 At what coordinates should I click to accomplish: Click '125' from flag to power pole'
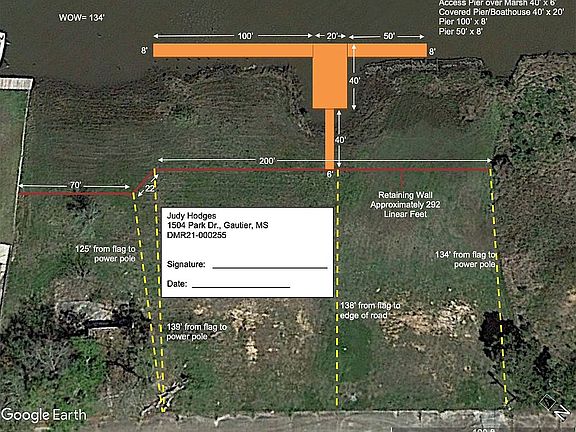point(105,254)
